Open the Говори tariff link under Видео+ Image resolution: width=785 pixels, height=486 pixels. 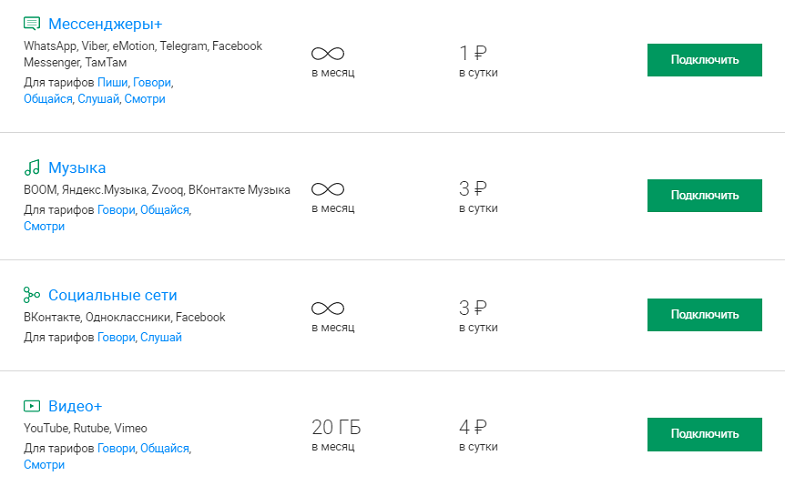coord(116,448)
